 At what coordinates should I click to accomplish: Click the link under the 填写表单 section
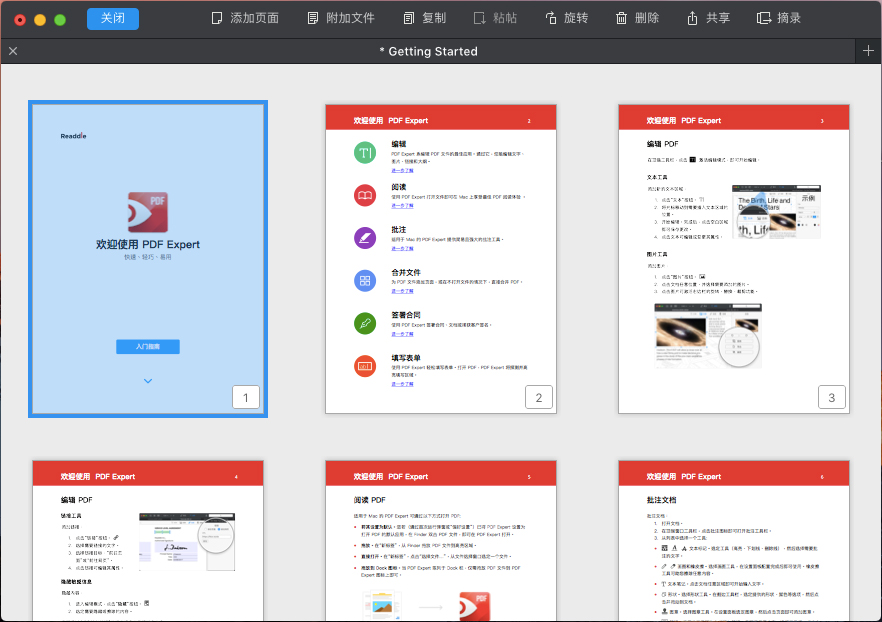402,384
